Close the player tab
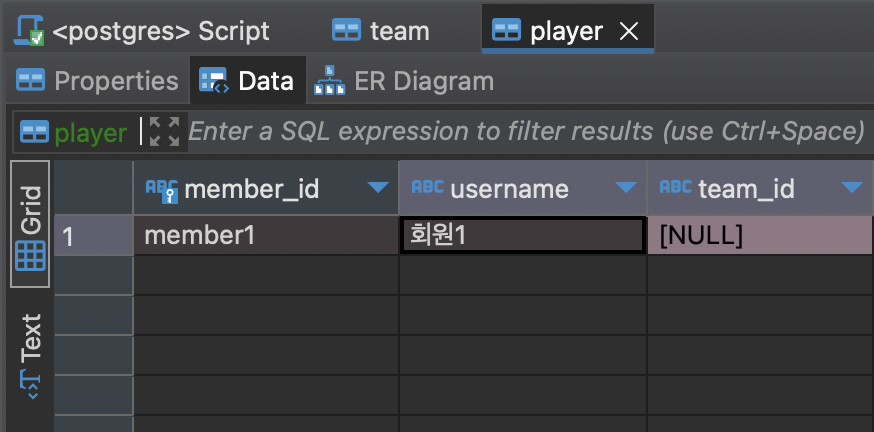 click(x=629, y=32)
